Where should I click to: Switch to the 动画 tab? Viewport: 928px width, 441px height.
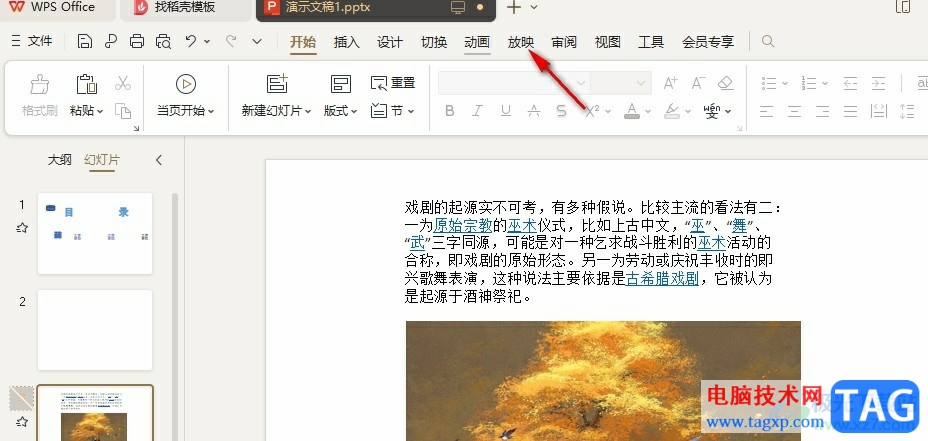pos(477,42)
